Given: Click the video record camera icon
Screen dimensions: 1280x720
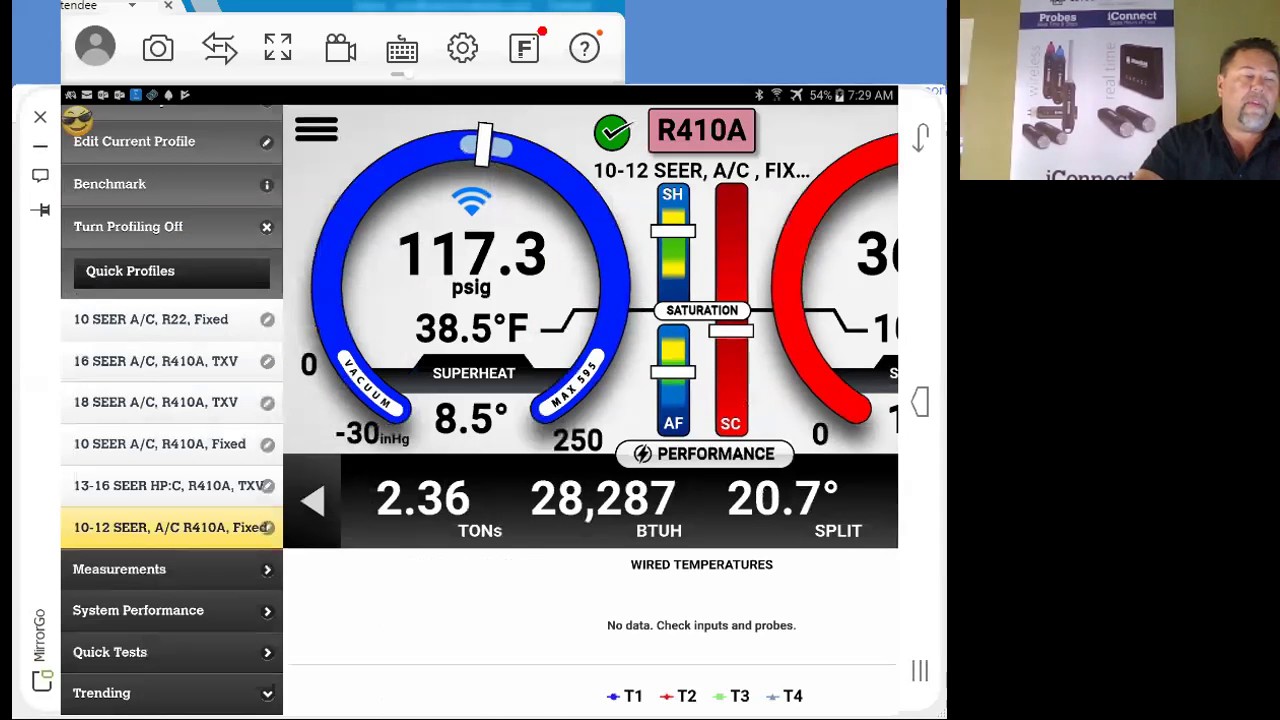Looking at the screenshot, I should 340,48.
